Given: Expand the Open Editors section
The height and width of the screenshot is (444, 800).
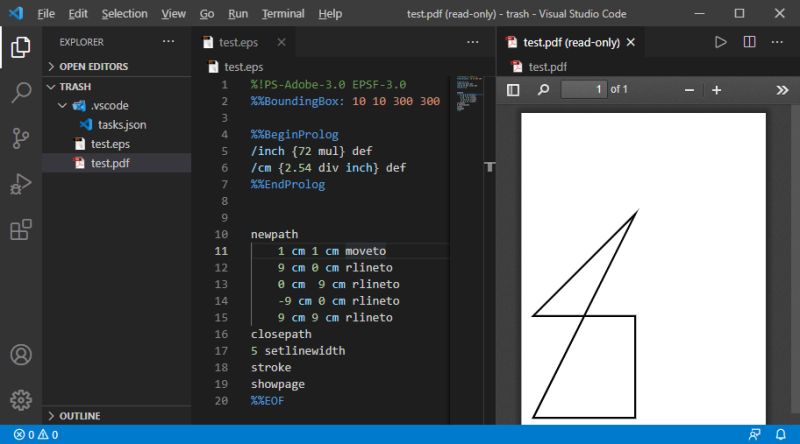Looking at the screenshot, I should 117,66.
